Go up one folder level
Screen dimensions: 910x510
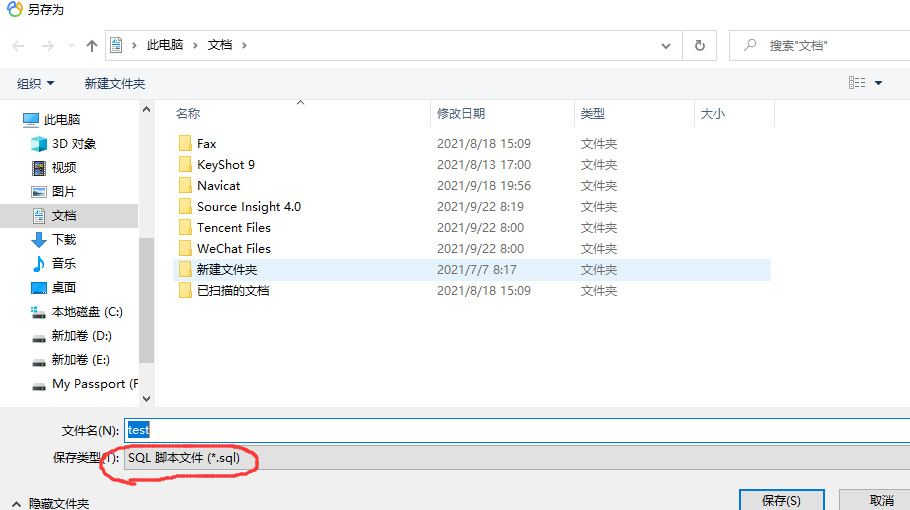tap(92, 46)
